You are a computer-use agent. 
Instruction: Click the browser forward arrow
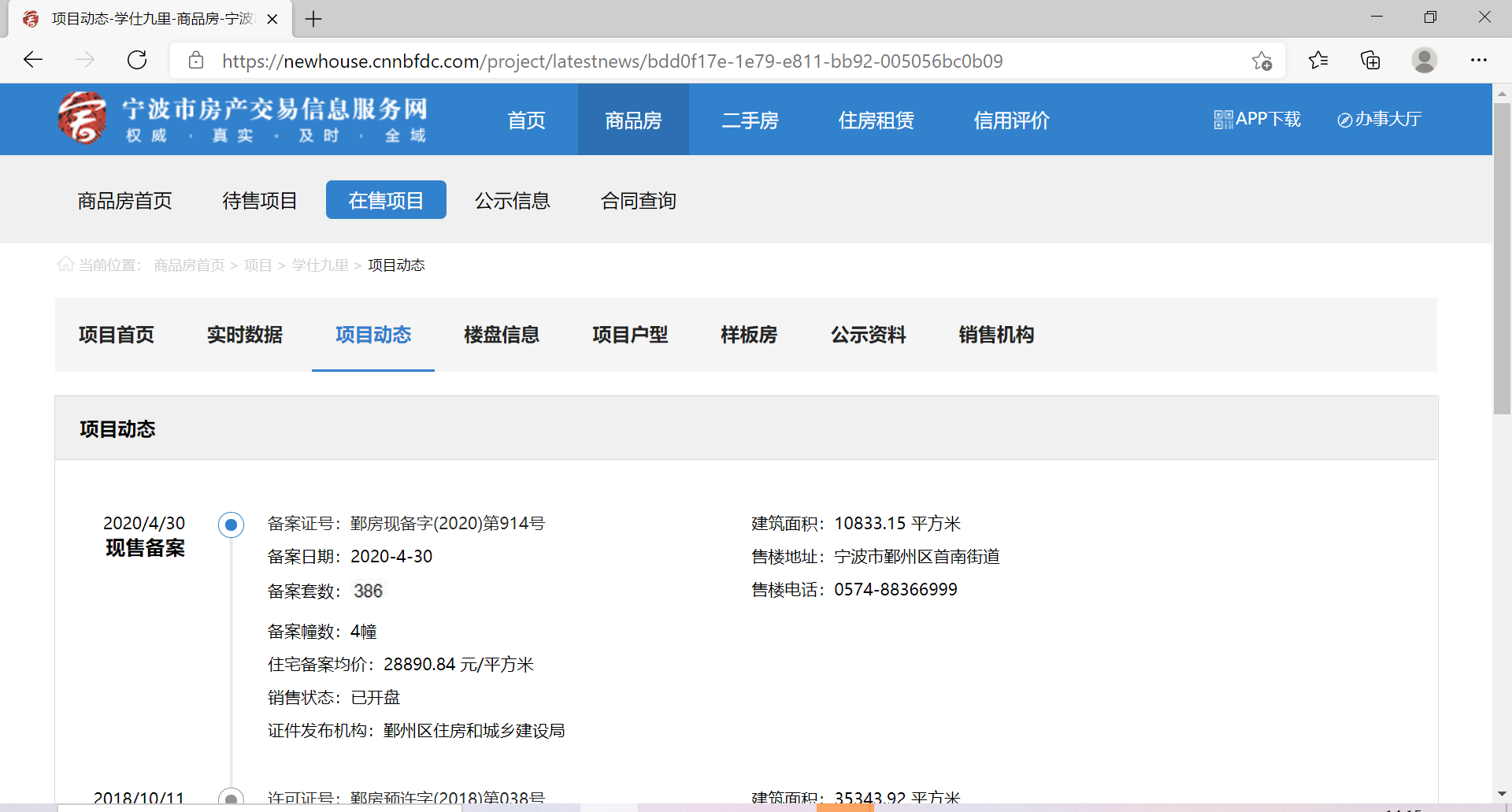click(x=85, y=60)
